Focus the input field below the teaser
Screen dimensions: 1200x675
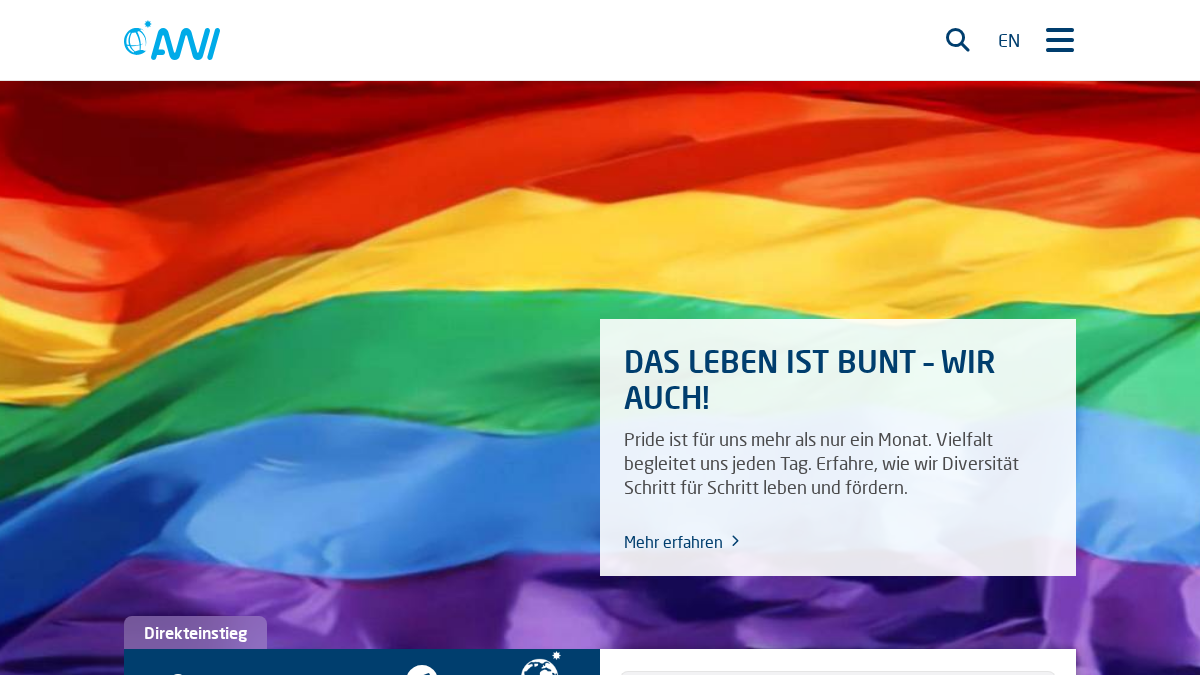click(838, 673)
